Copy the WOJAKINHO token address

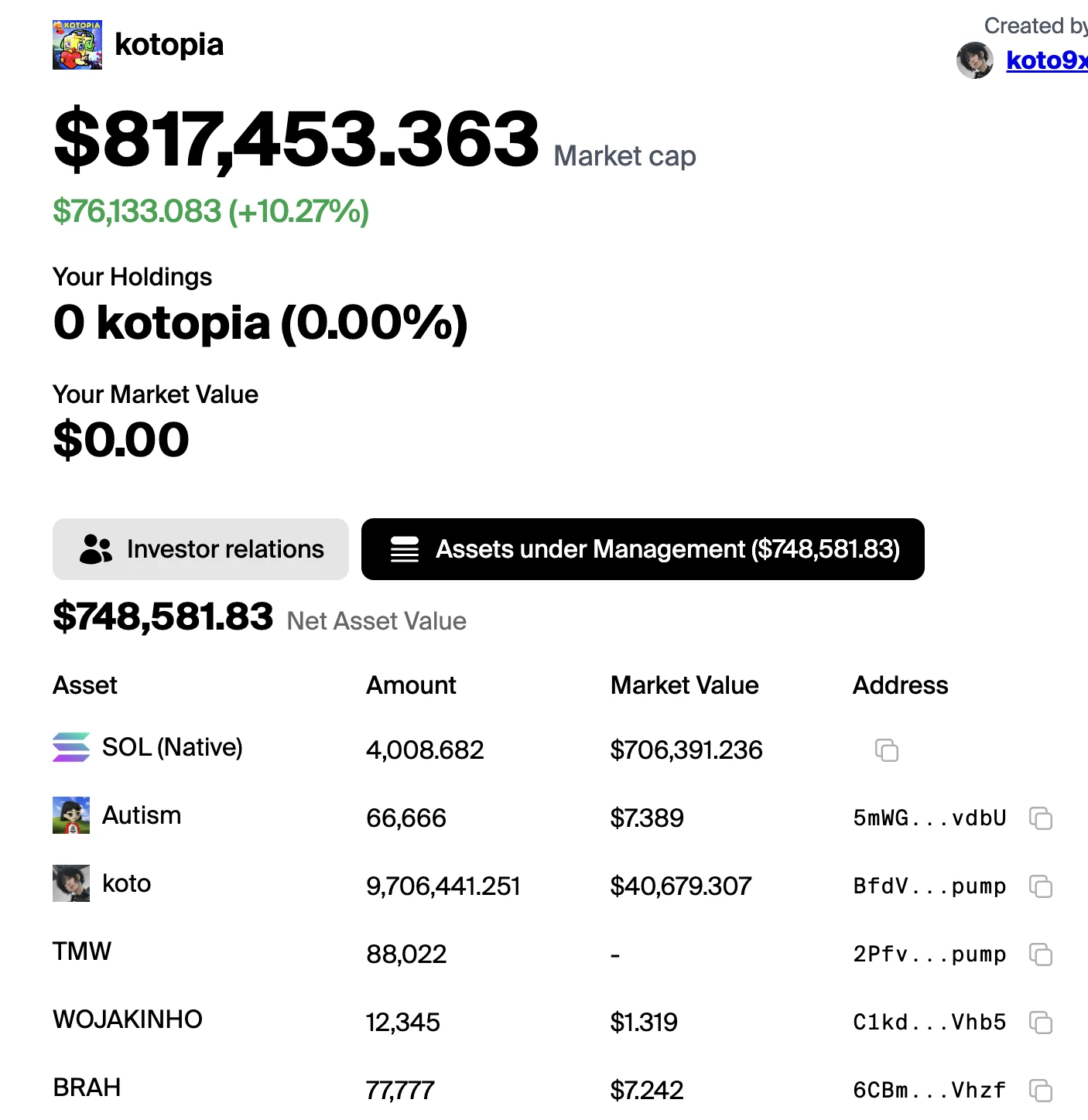point(1041,1022)
